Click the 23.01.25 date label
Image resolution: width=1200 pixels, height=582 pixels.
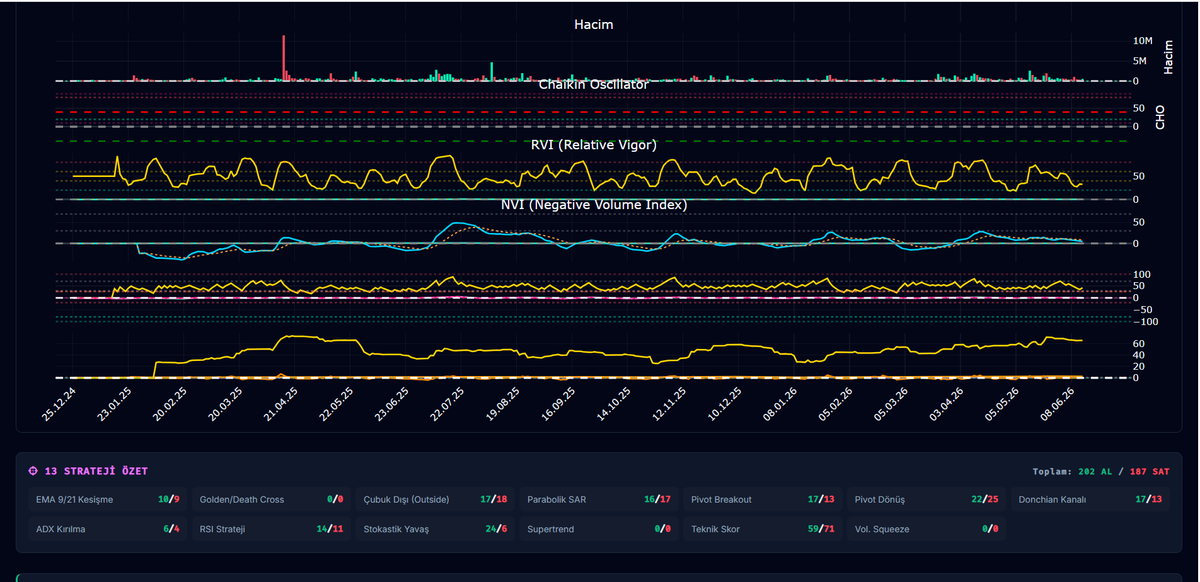click(115, 405)
